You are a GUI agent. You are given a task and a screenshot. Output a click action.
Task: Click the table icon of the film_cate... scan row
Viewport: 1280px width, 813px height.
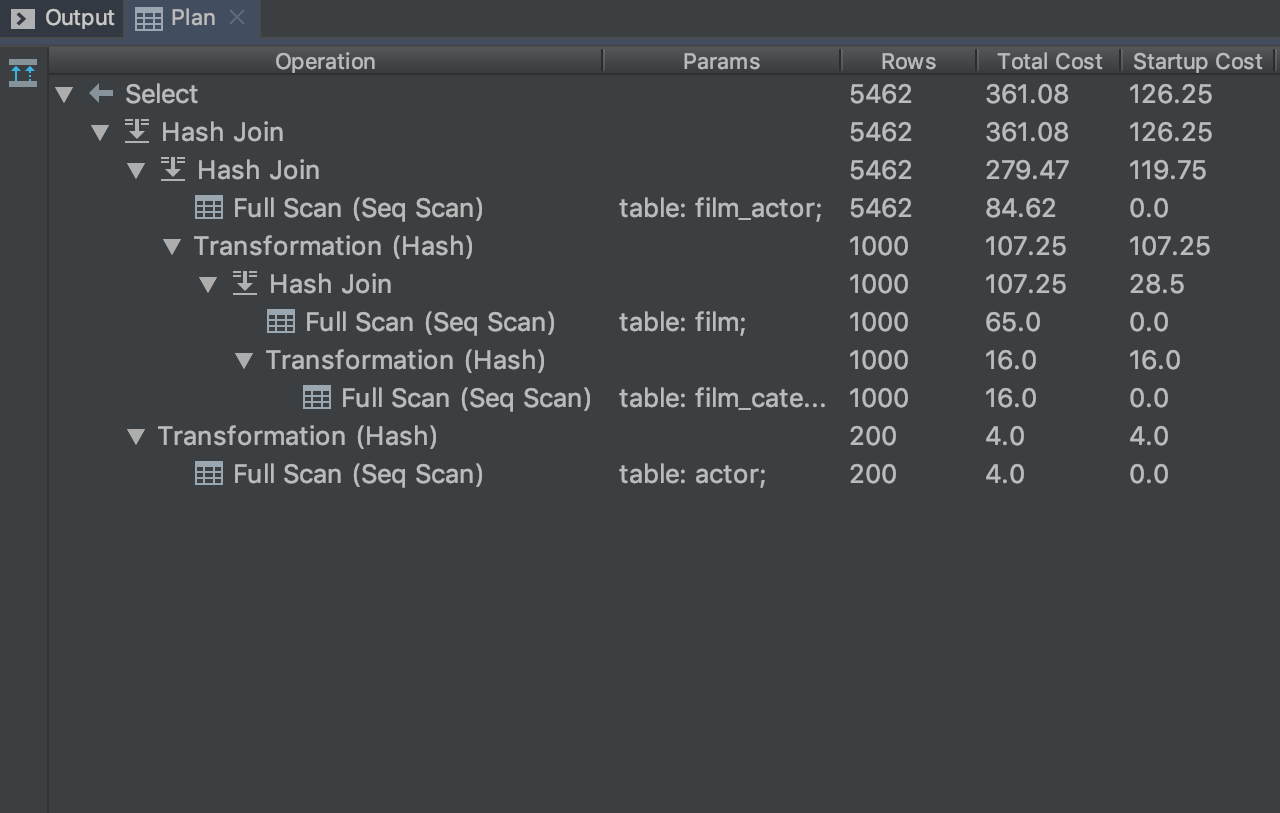pyautogui.click(x=316, y=398)
